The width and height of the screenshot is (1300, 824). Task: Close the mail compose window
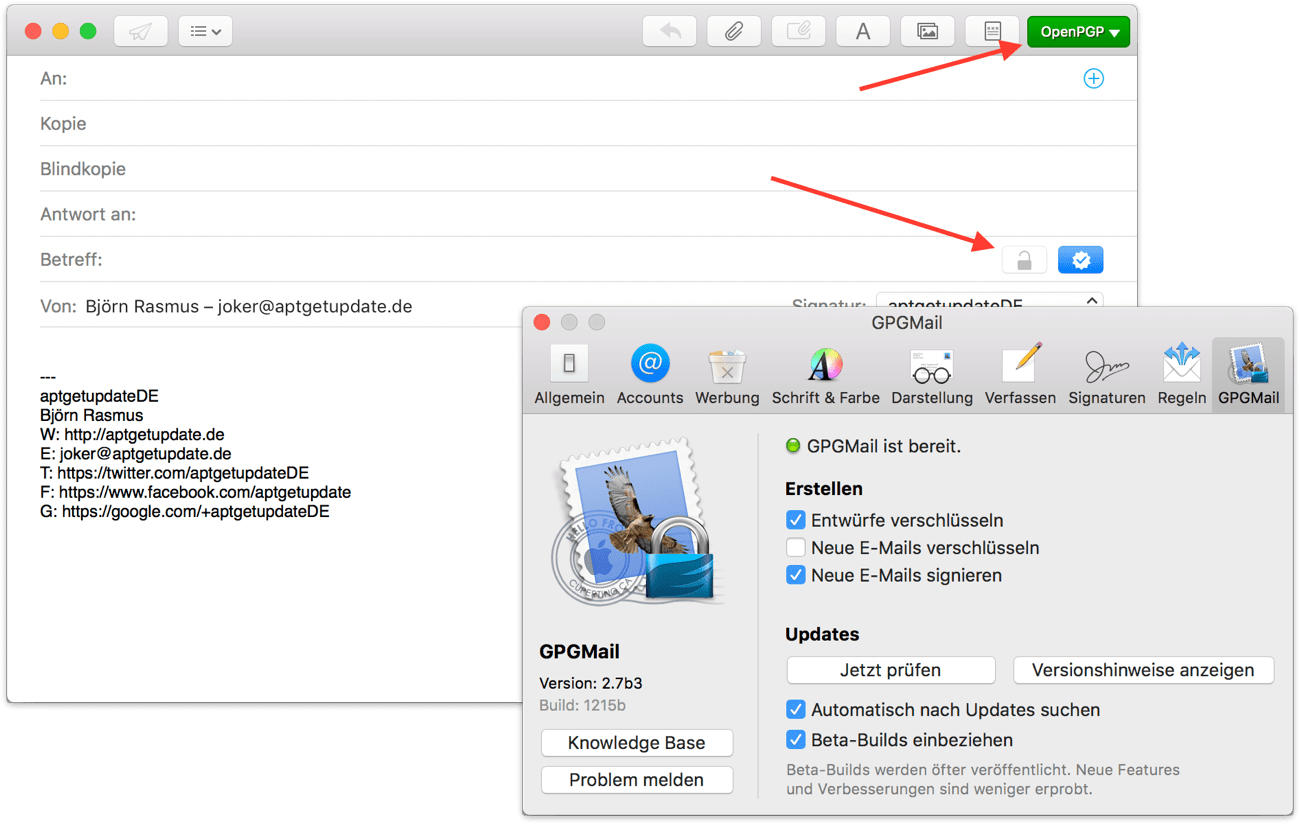tap(32, 31)
